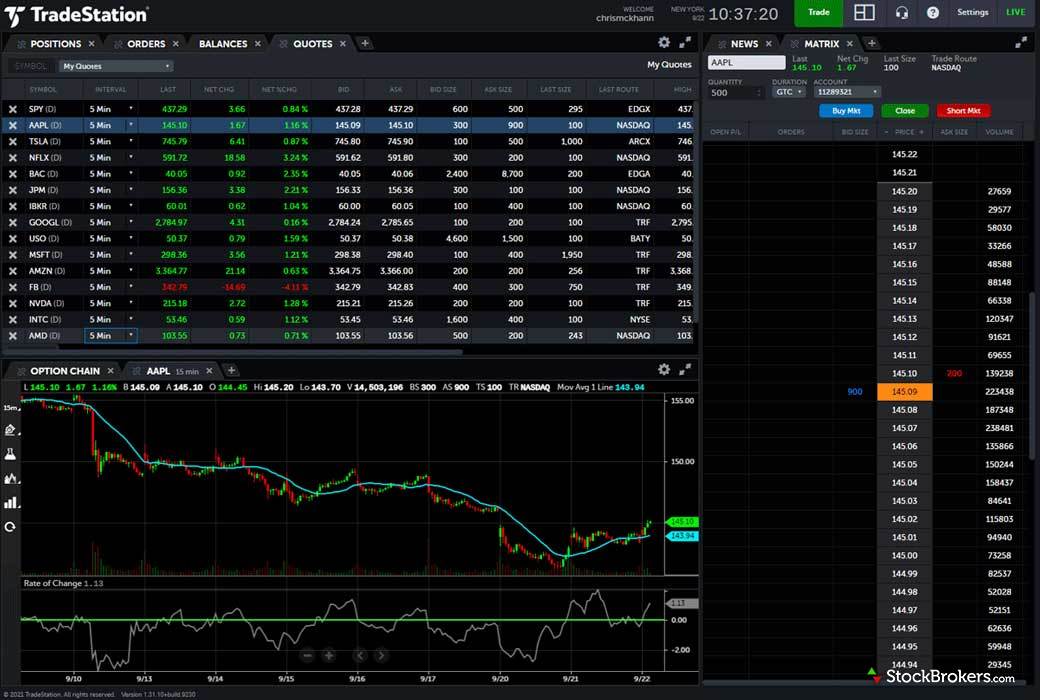Image resolution: width=1040 pixels, height=700 pixels.
Task: Toggle the LIVE trading mode indicator
Action: [x=1015, y=13]
